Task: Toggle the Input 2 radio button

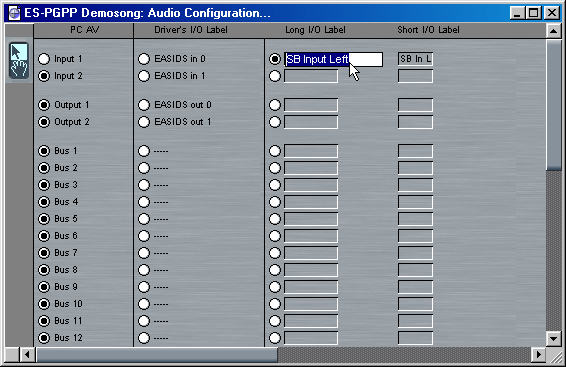Action: coord(44,76)
